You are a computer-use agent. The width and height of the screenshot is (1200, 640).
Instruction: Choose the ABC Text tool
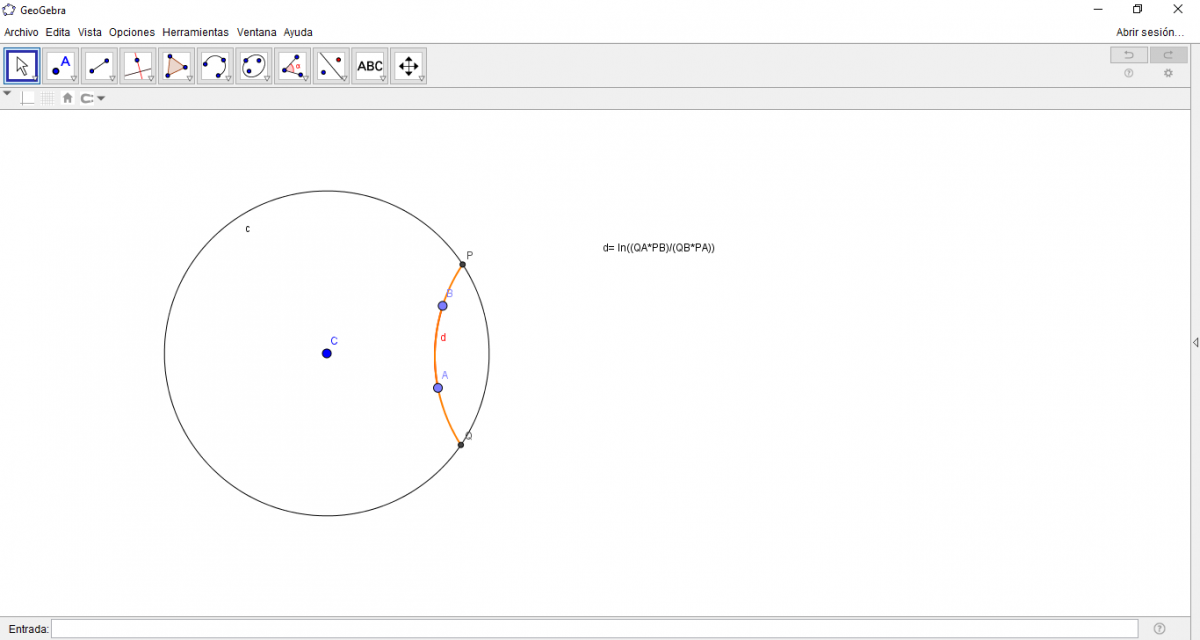click(370, 66)
